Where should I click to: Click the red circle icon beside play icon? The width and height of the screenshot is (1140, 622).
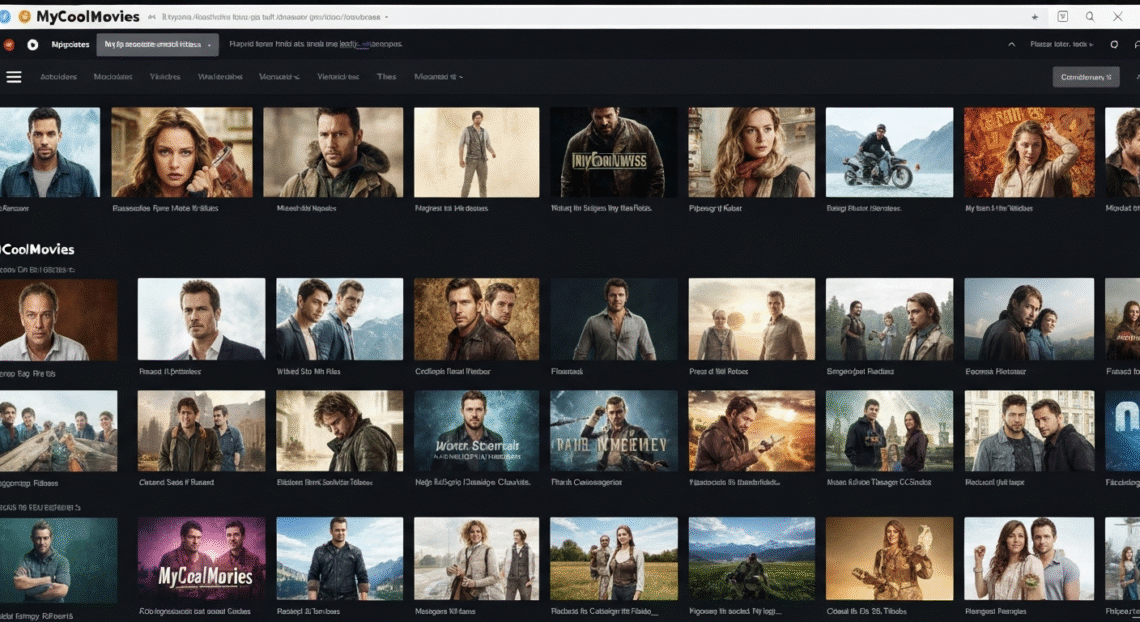9,45
